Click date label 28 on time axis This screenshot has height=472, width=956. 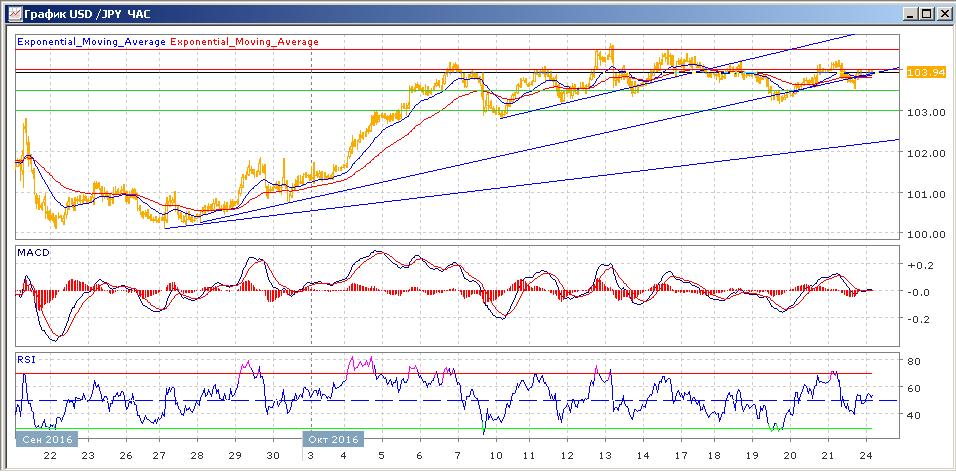[197, 456]
